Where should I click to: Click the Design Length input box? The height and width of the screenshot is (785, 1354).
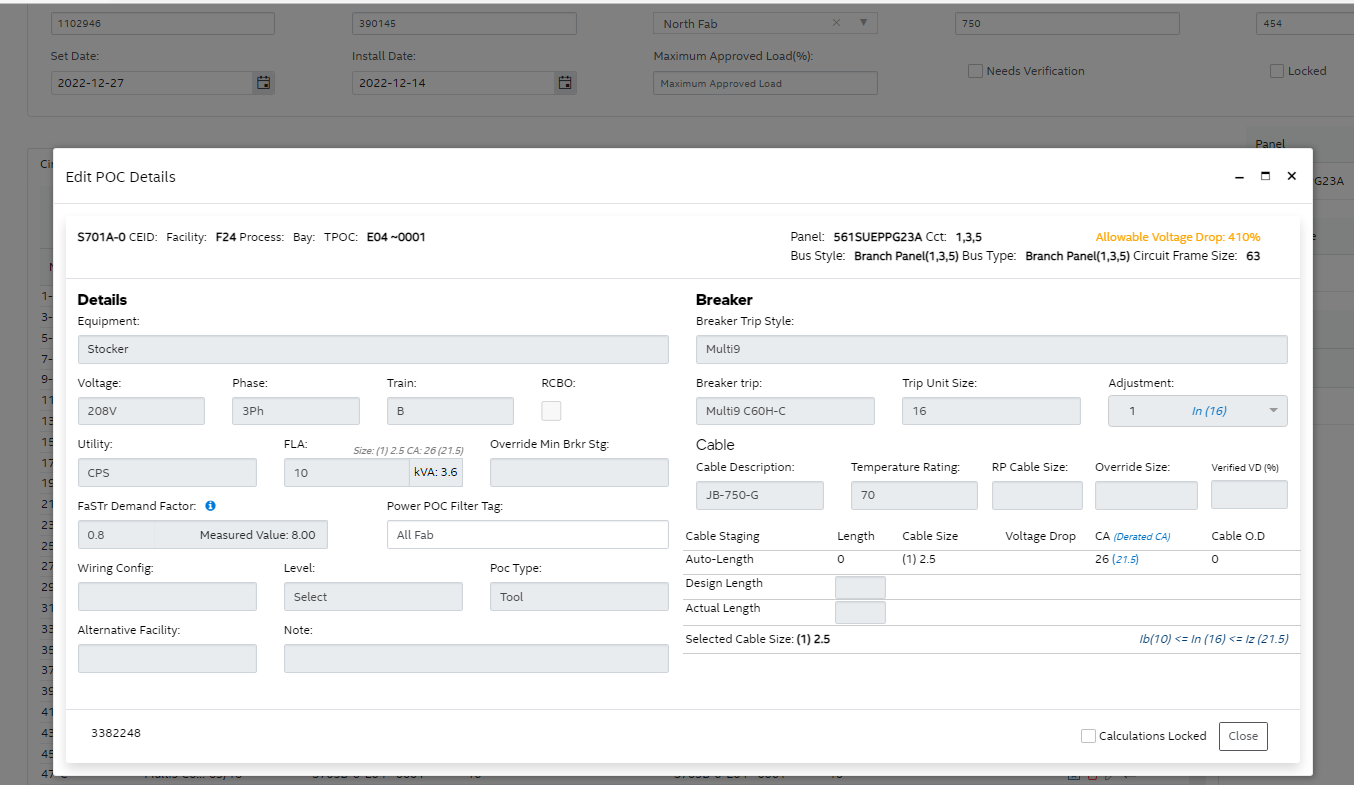point(860,588)
